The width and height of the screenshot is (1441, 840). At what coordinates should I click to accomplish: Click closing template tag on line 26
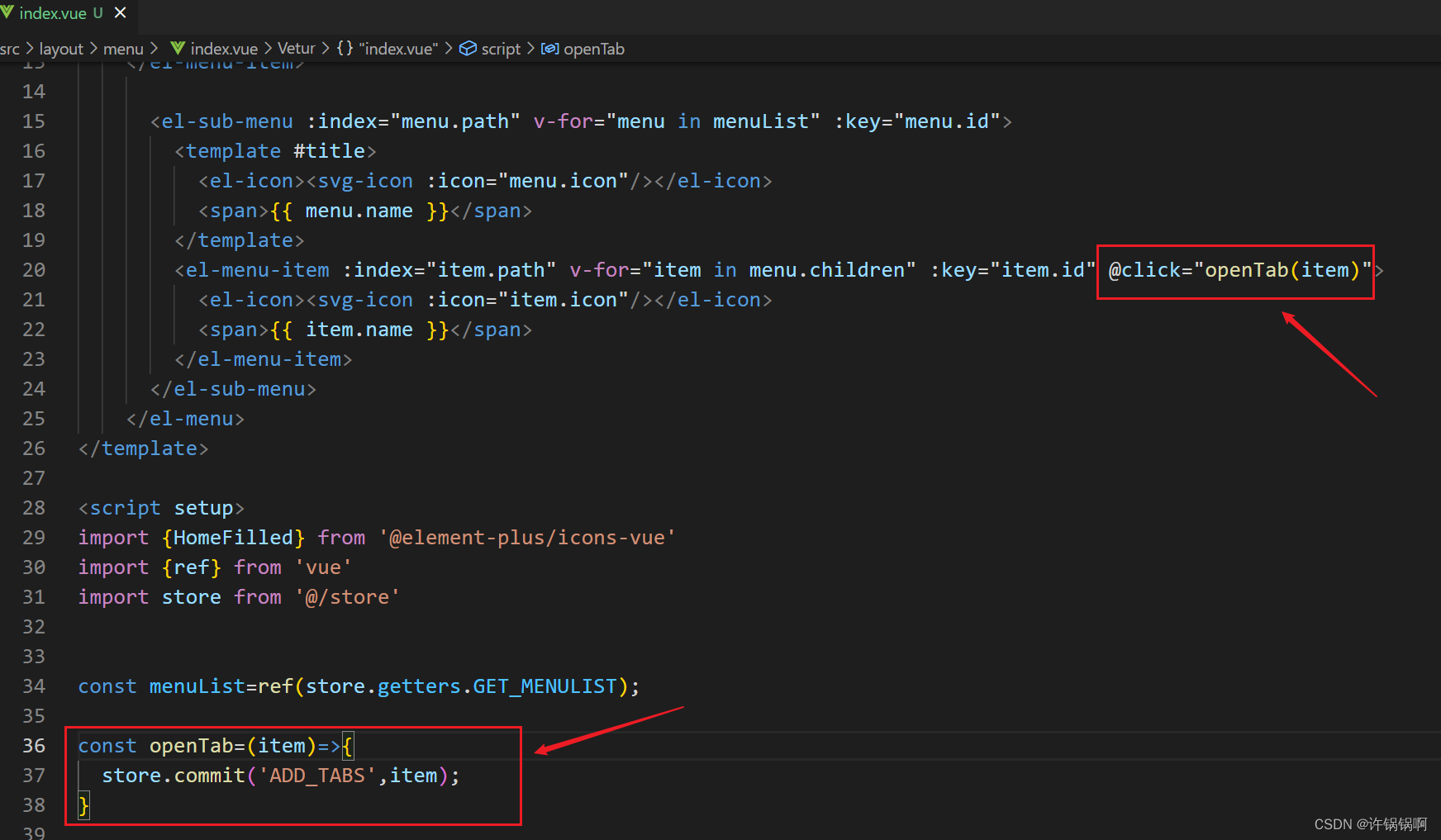(144, 448)
